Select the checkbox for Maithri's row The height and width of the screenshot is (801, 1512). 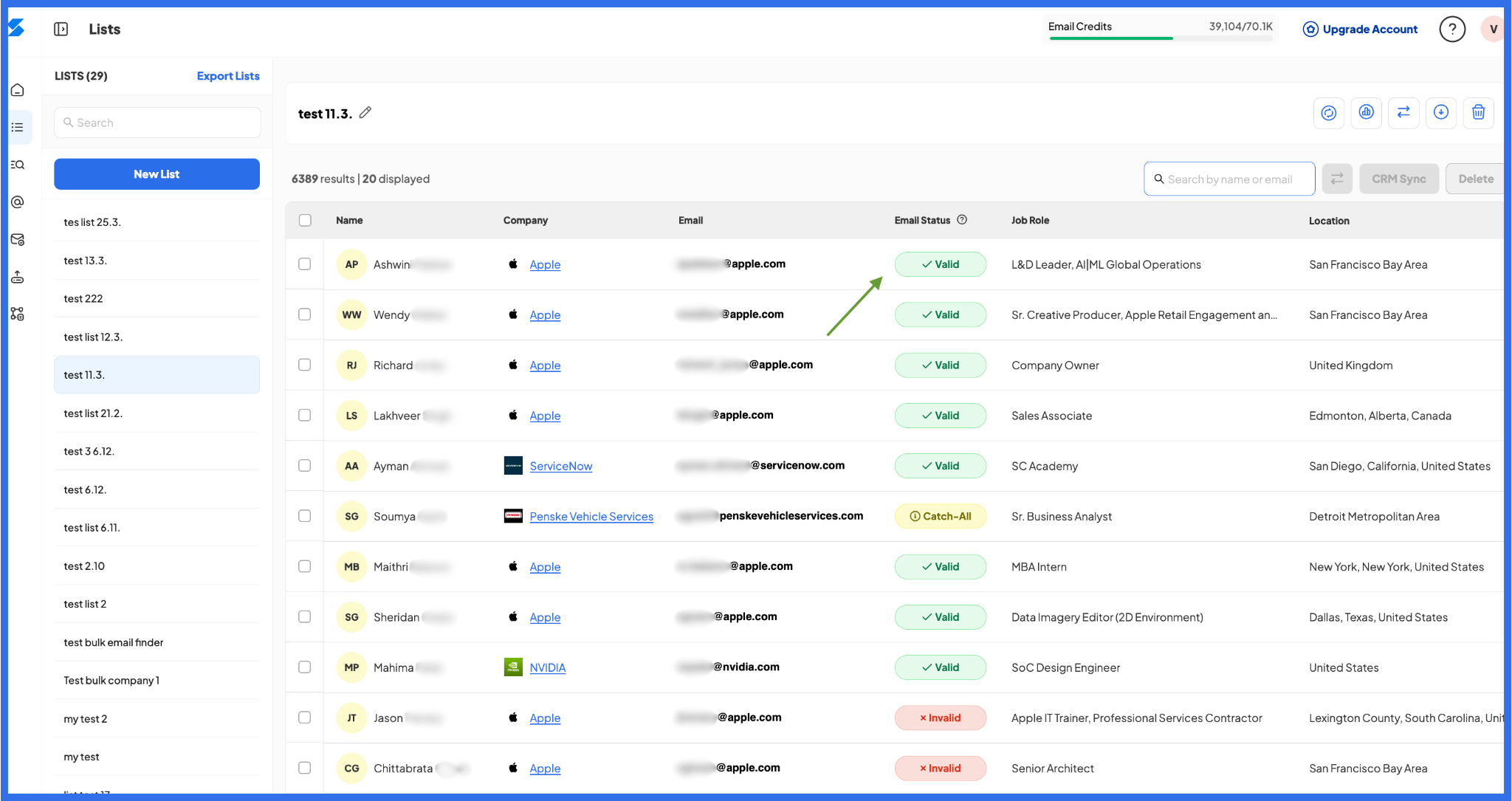click(x=304, y=566)
